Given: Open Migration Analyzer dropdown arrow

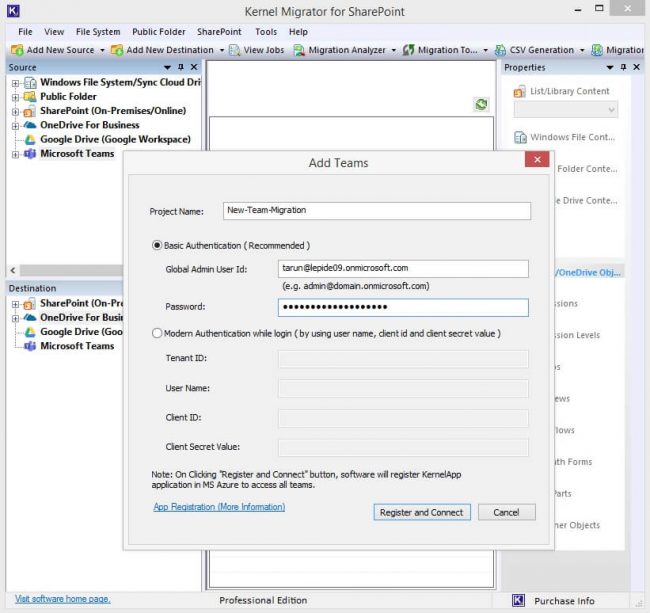Looking at the screenshot, I should click(x=393, y=51).
